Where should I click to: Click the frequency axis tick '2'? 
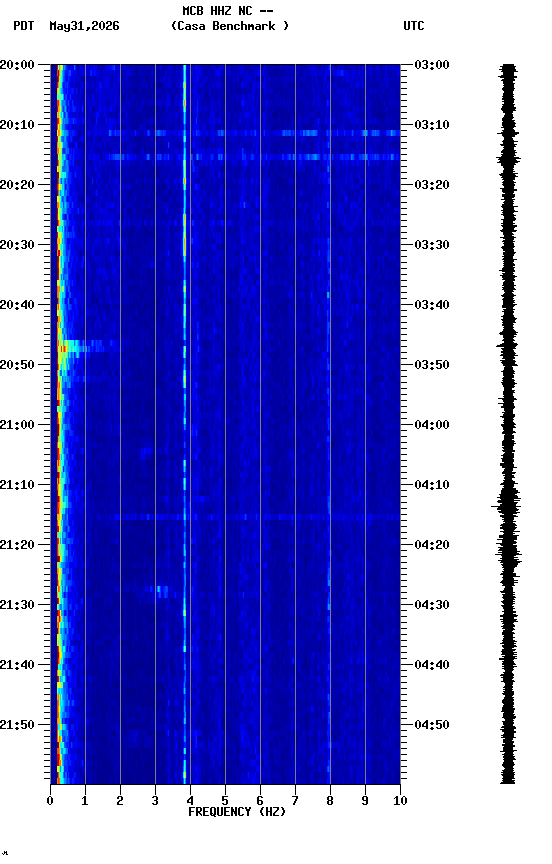[120, 801]
